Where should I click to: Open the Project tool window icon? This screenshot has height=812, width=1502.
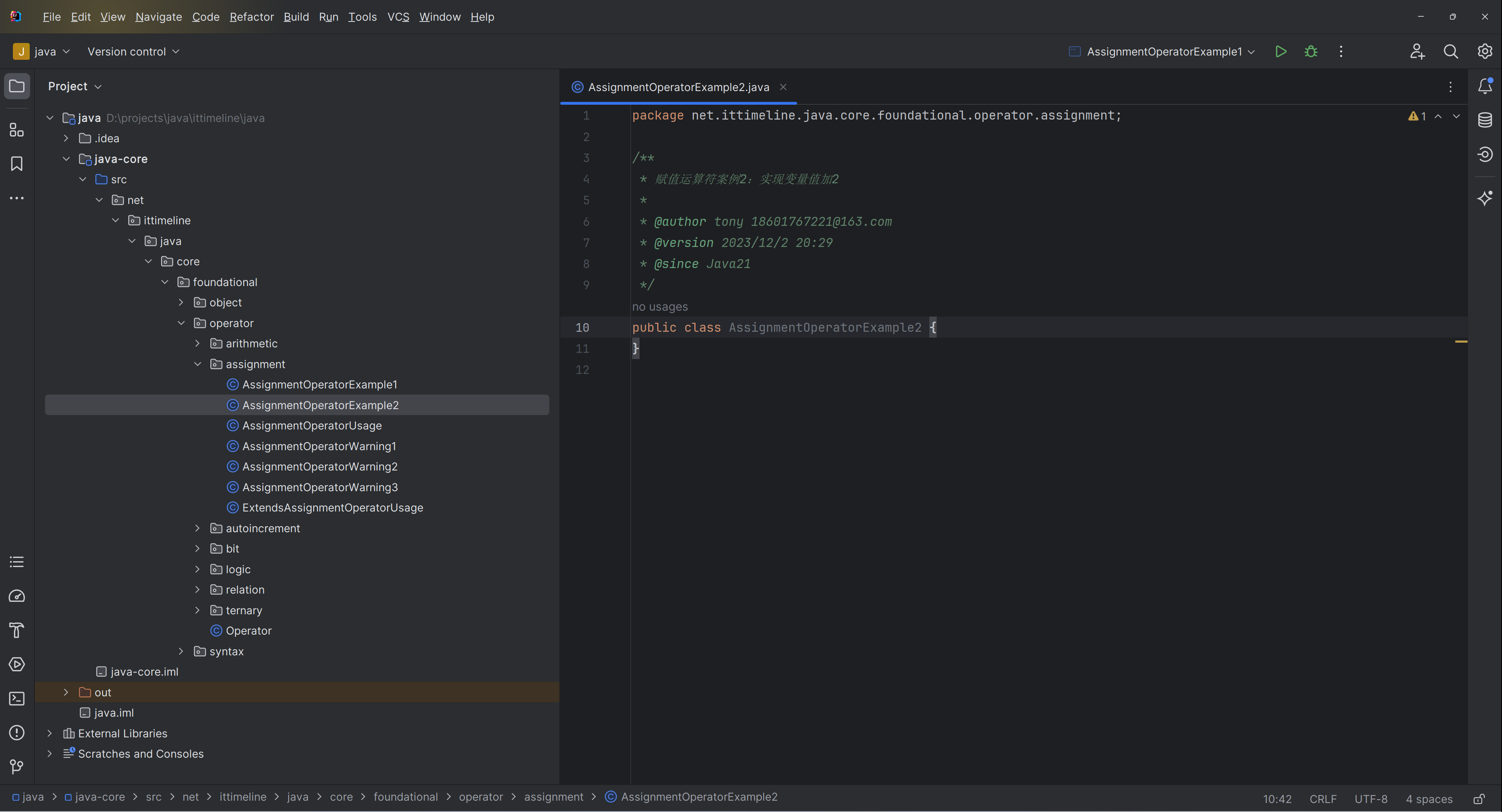click(17, 86)
